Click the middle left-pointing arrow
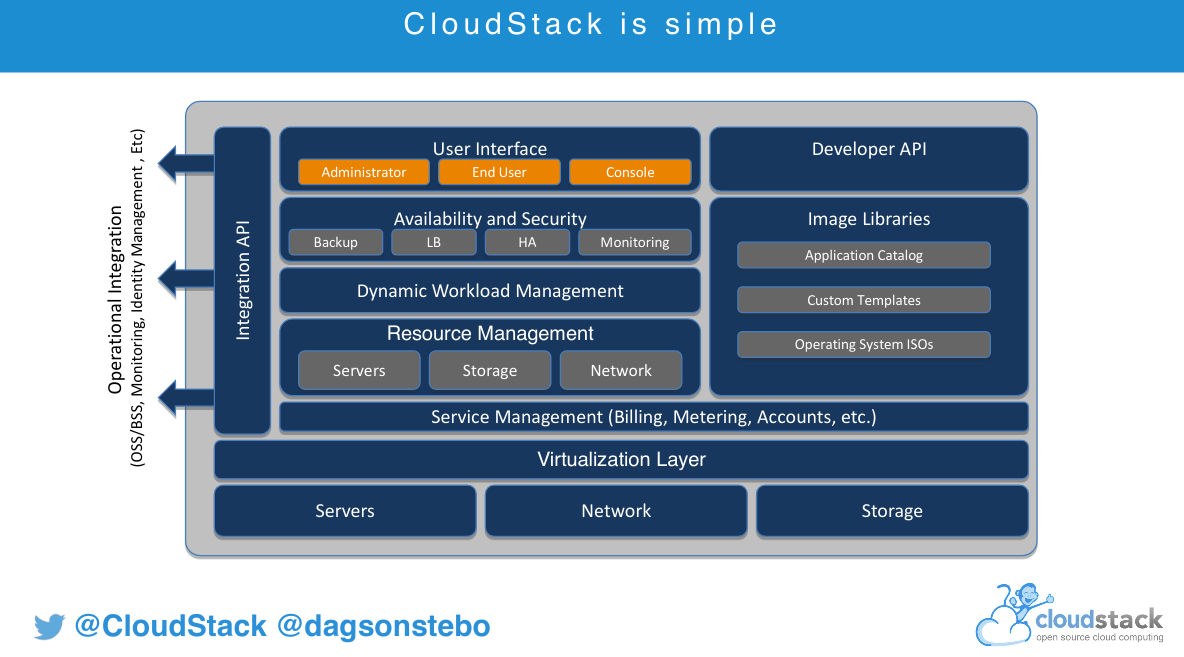The height and width of the screenshot is (657, 1184). (187, 280)
